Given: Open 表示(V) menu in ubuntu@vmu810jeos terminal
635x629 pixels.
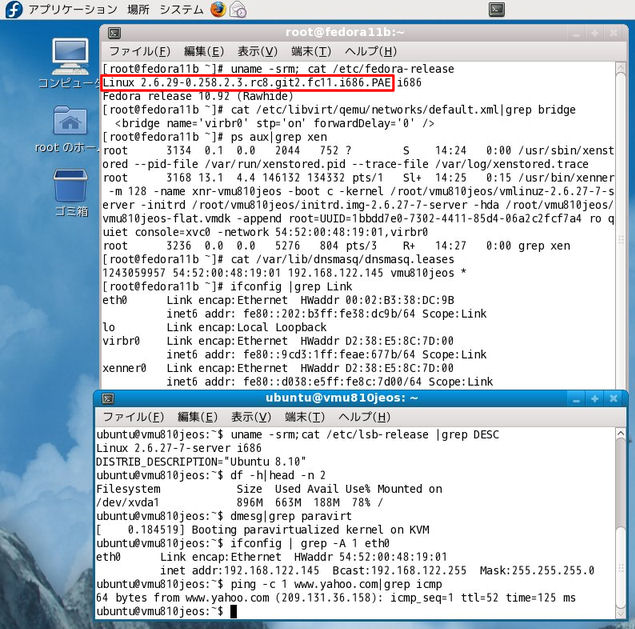Looking at the screenshot, I should point(251,417).
